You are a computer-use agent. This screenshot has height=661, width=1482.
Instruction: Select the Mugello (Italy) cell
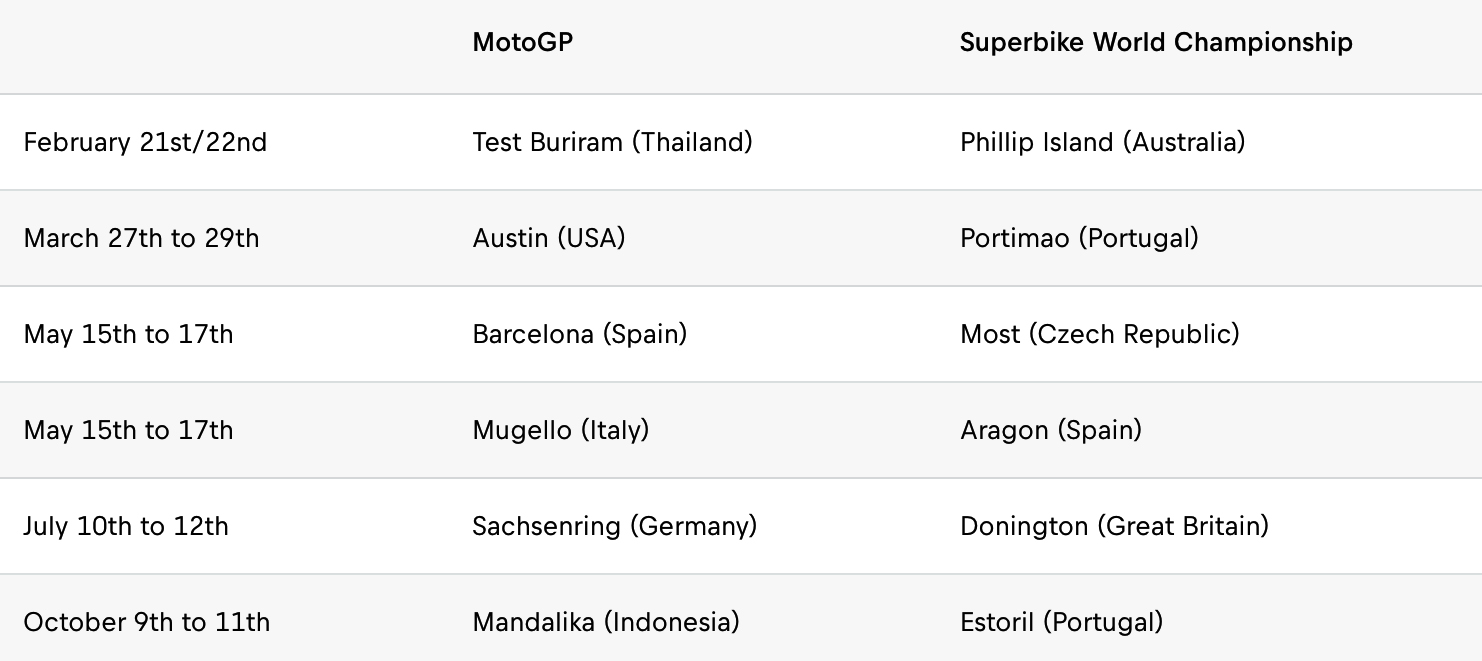[x=560, y=430]
